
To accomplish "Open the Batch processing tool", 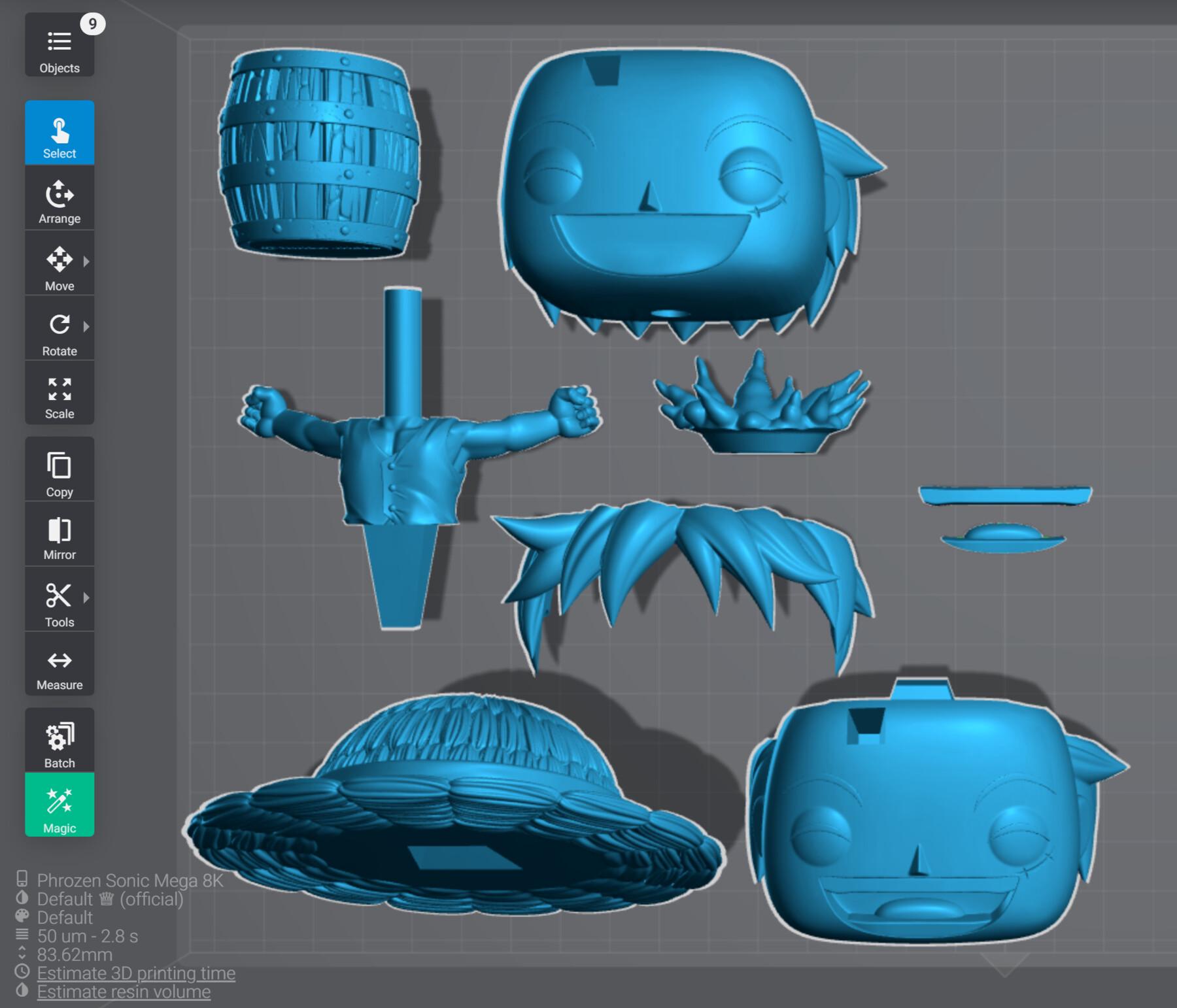I will coord(60,740).
